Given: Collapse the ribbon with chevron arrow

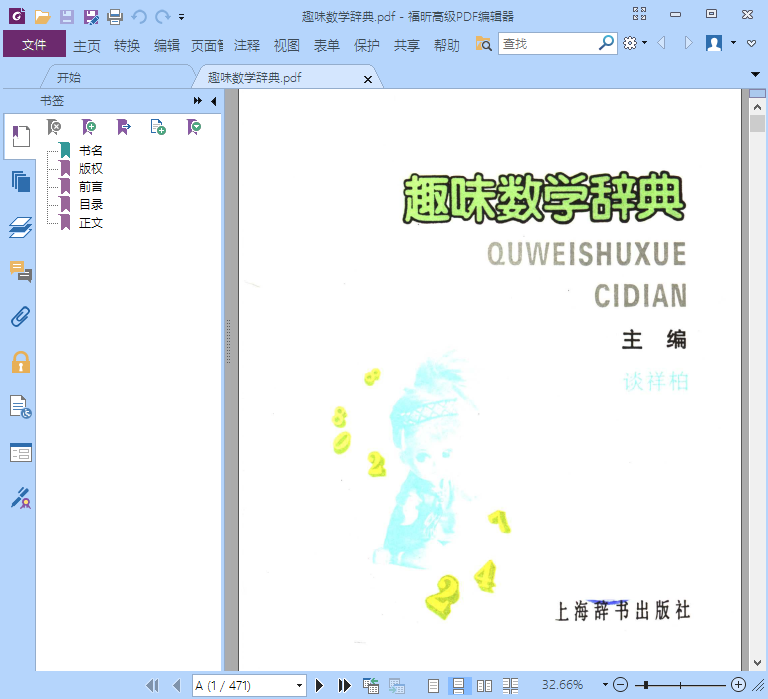Looking at the screenshot, I should coord(751,44).
